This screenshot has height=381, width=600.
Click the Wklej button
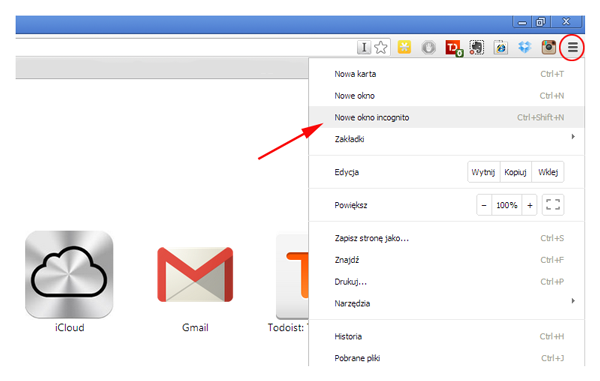click(548, 172)
